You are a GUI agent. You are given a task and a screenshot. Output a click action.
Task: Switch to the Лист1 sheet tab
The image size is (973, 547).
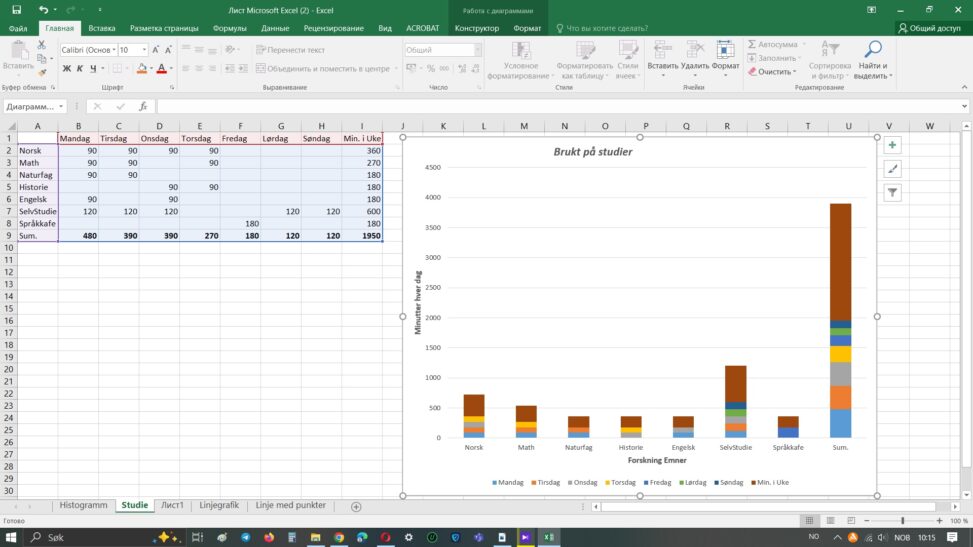173,505
